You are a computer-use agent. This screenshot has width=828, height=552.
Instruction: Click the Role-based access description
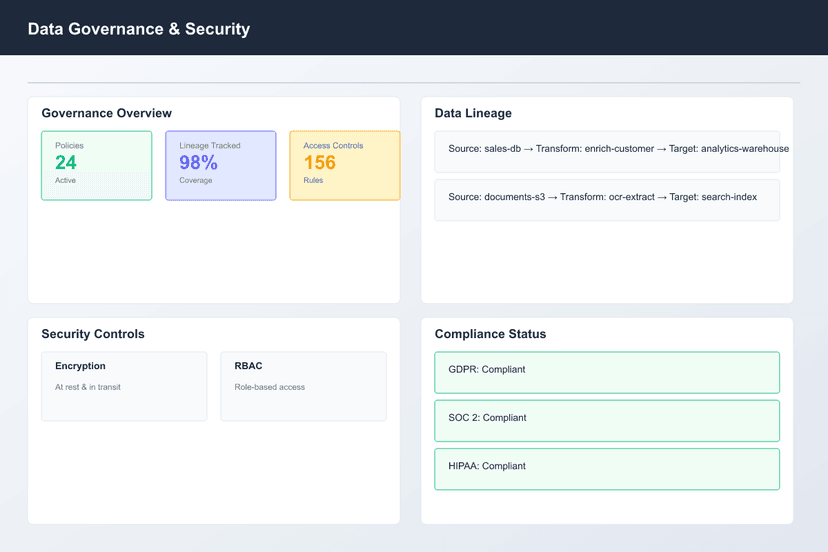coord(270,387)
